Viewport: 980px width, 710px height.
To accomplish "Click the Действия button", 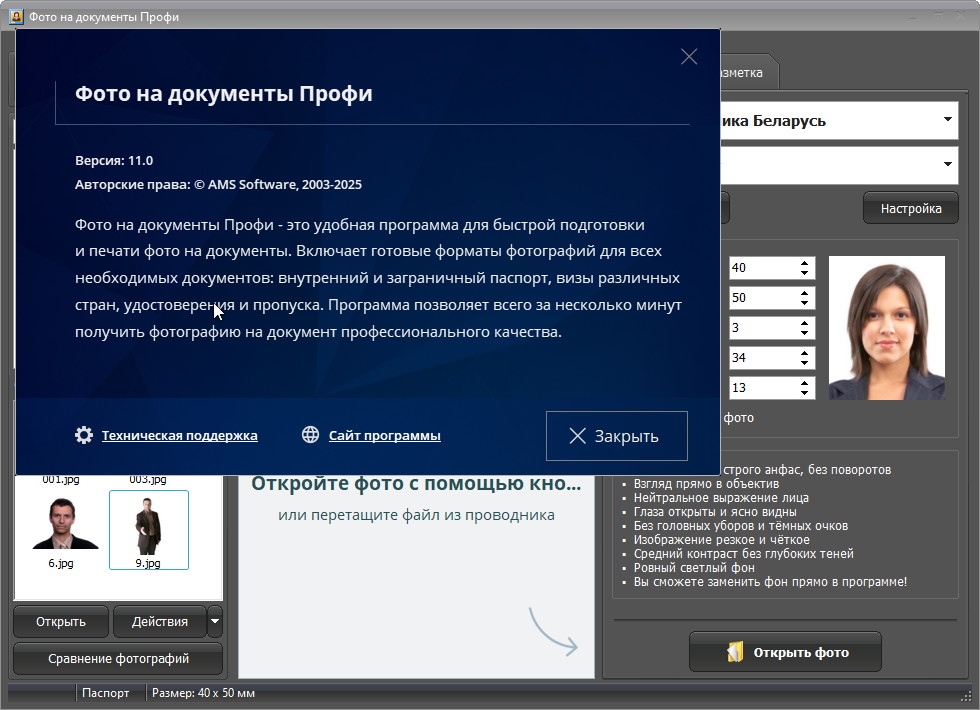I will click(x=159, y=622).
